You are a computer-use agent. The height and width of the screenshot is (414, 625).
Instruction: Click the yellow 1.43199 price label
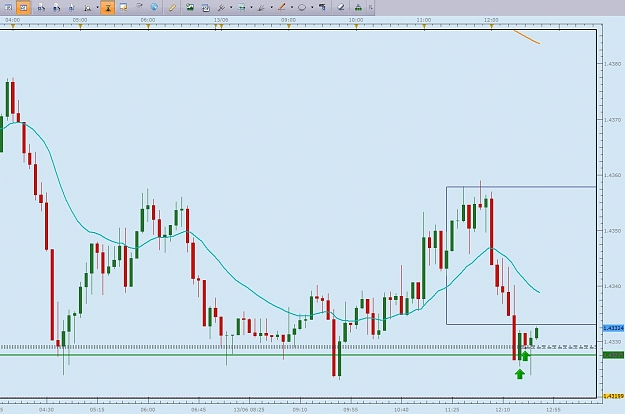point(613,396)
